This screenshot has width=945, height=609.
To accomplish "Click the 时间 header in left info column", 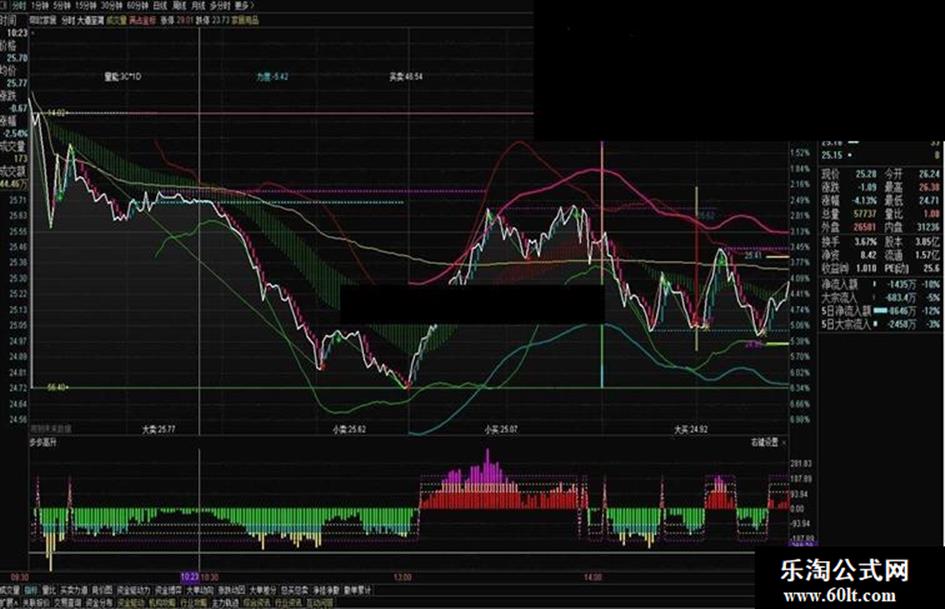I will 8,21.
